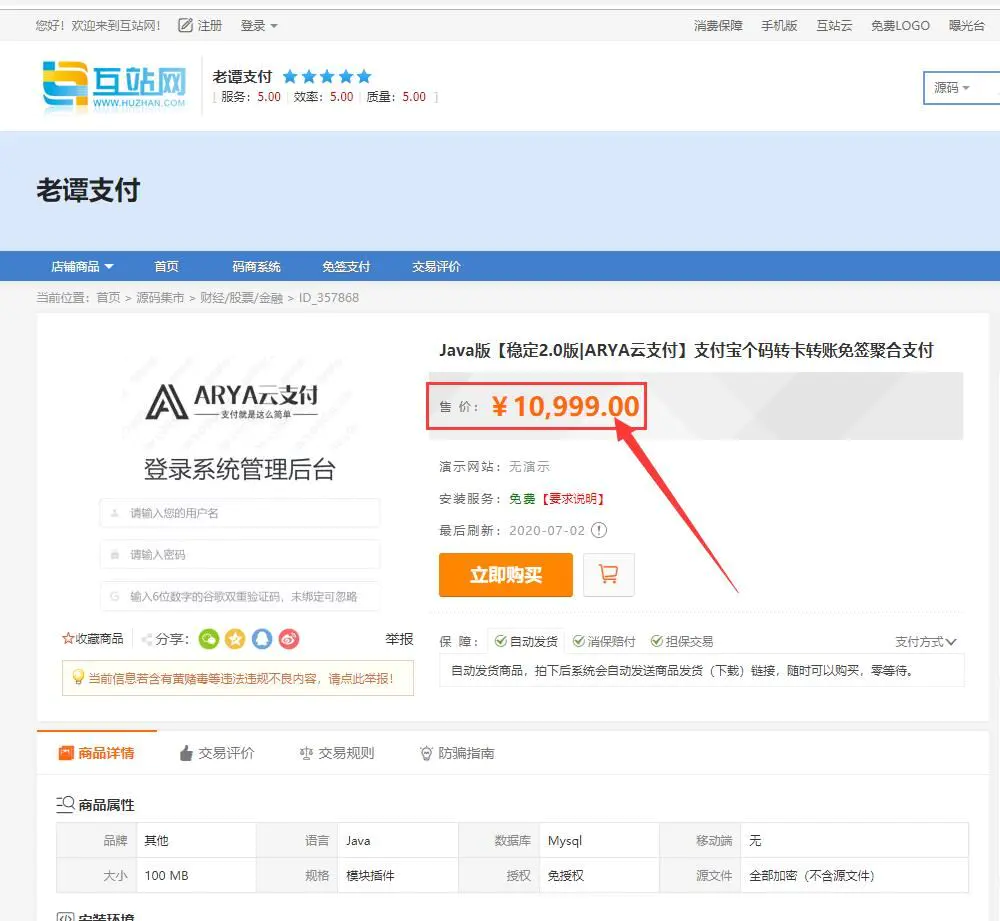Click the username input field on login form
The width and height of the screenshot is (1000, 921).
point(239,512)
